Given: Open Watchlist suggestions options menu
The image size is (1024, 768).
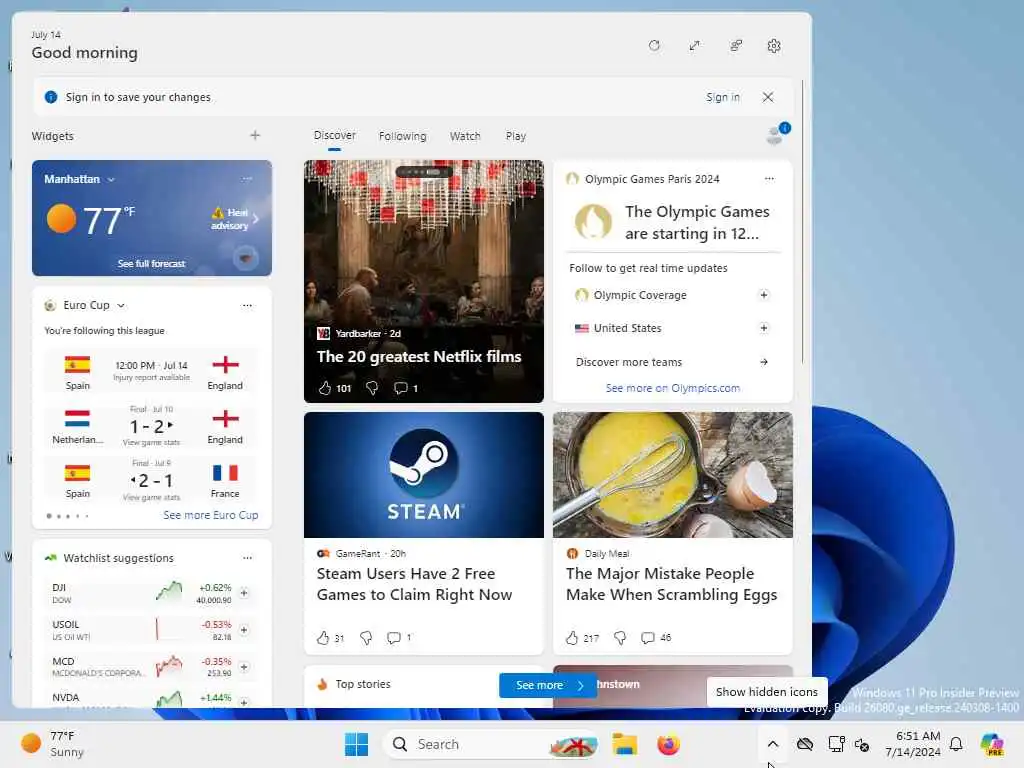Looking at the screenshot, I should (x=247, y=558).
